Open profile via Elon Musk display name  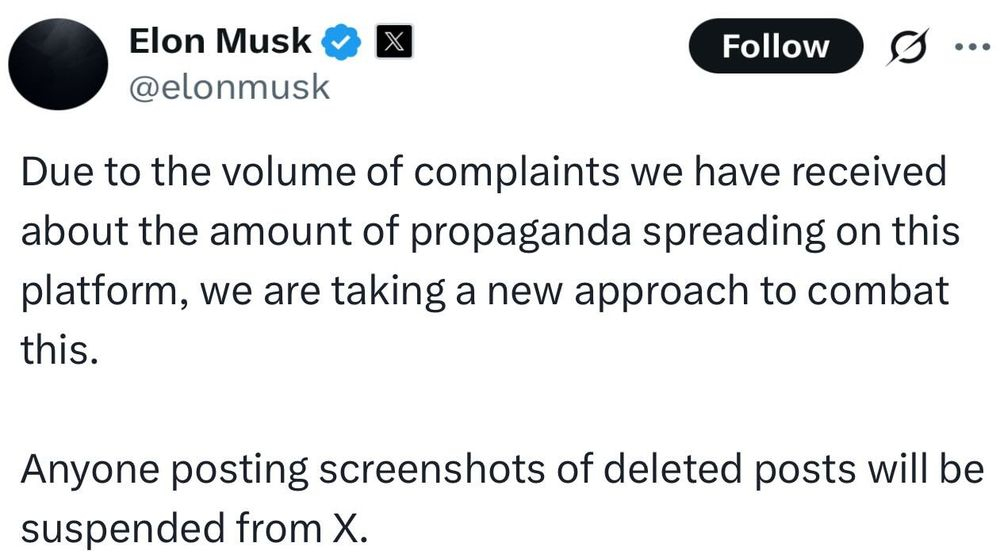point(220,41)
